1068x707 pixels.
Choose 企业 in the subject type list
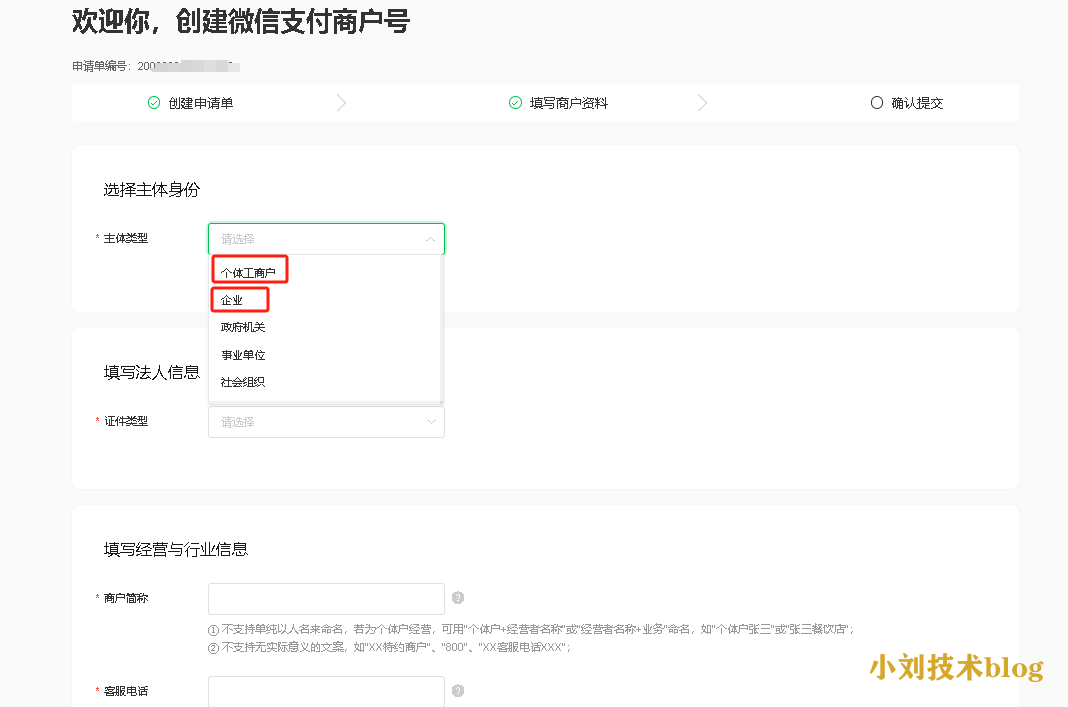[x=232, y=300]
